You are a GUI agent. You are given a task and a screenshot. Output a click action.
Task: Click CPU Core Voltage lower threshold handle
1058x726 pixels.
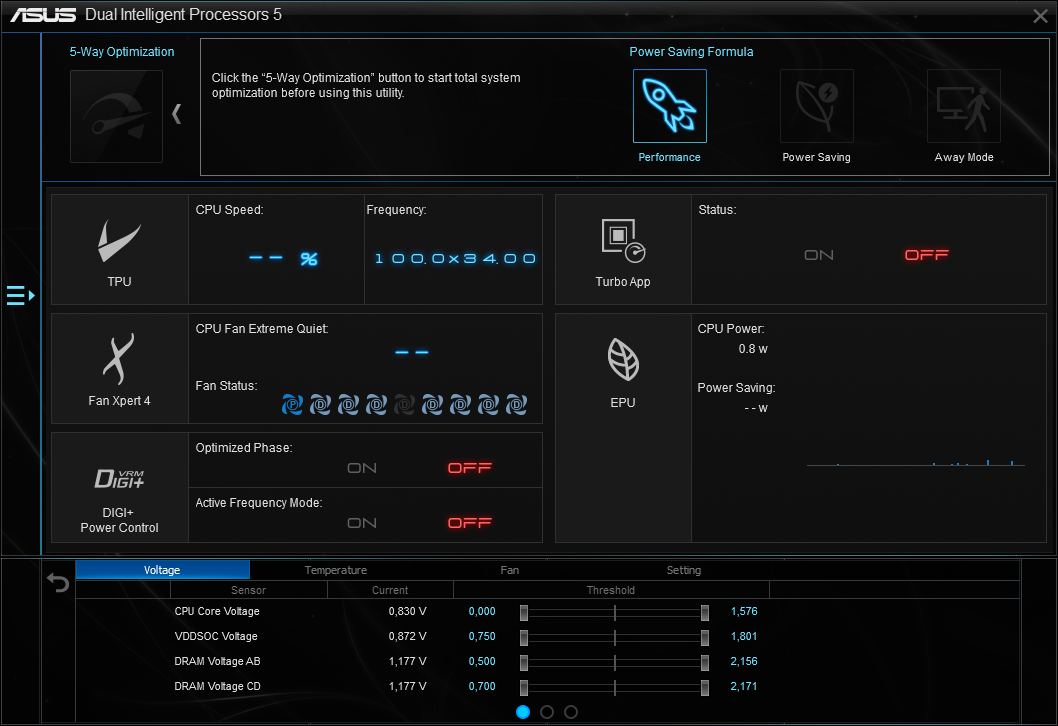(524, 613)
